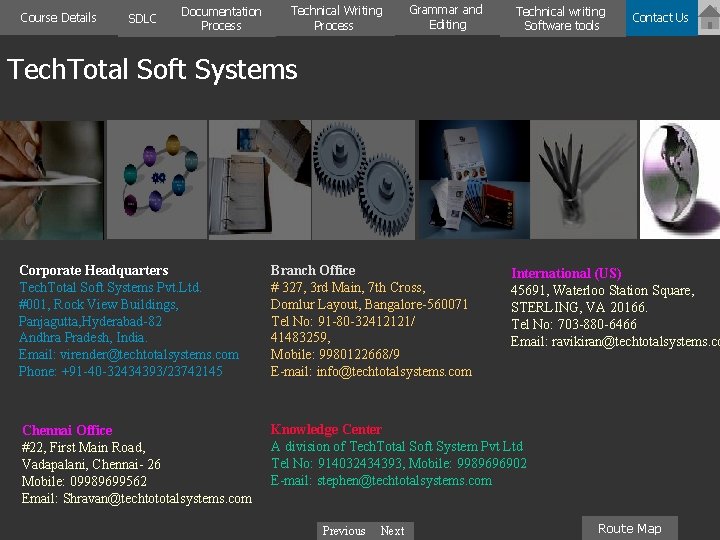Viewport: 720px width, 540px height.
Task: Click the Chennai Office heading
Action: pyautogui.click(x=67, y=430)
